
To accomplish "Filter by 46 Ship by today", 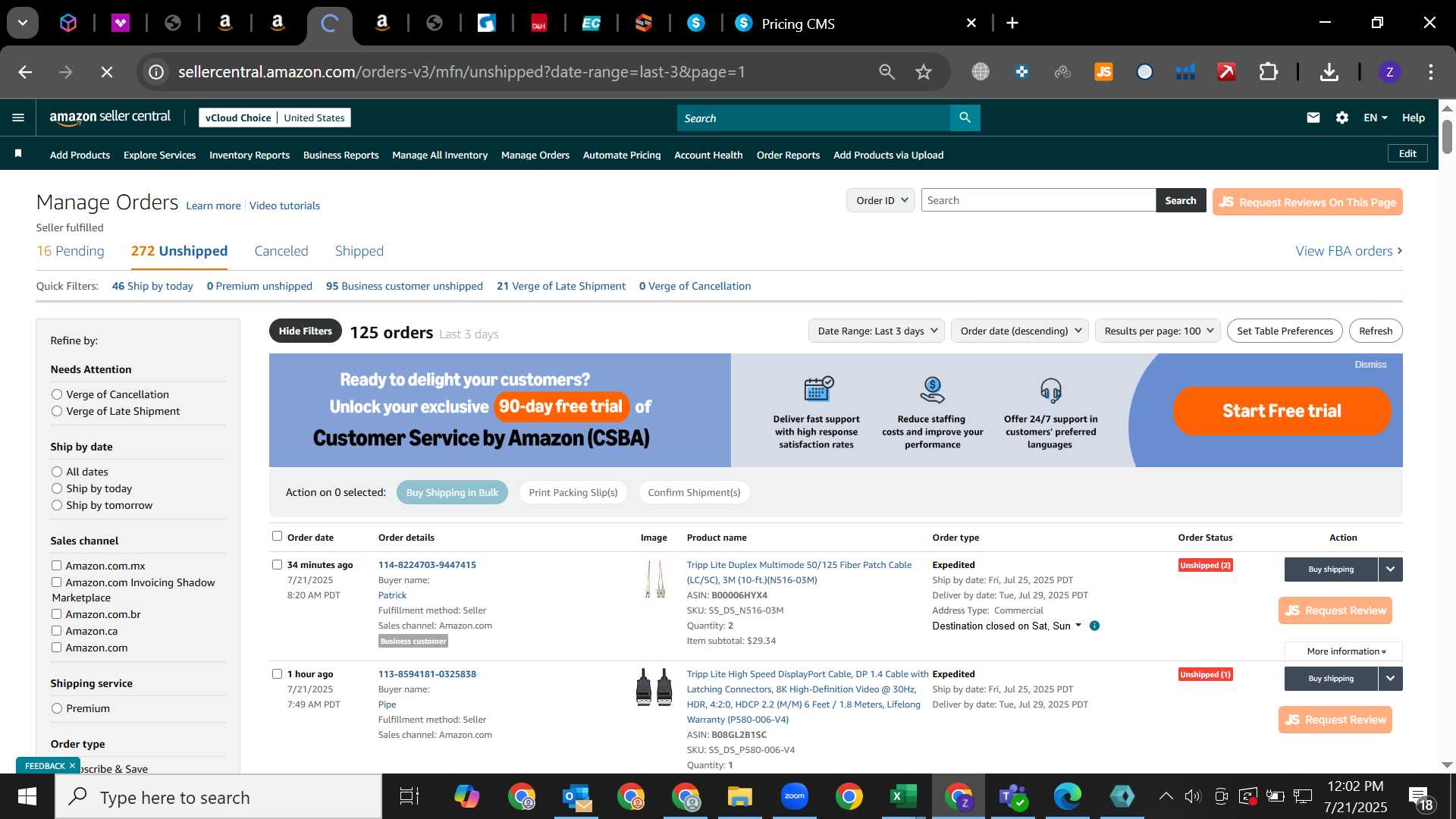I will 152,286.
